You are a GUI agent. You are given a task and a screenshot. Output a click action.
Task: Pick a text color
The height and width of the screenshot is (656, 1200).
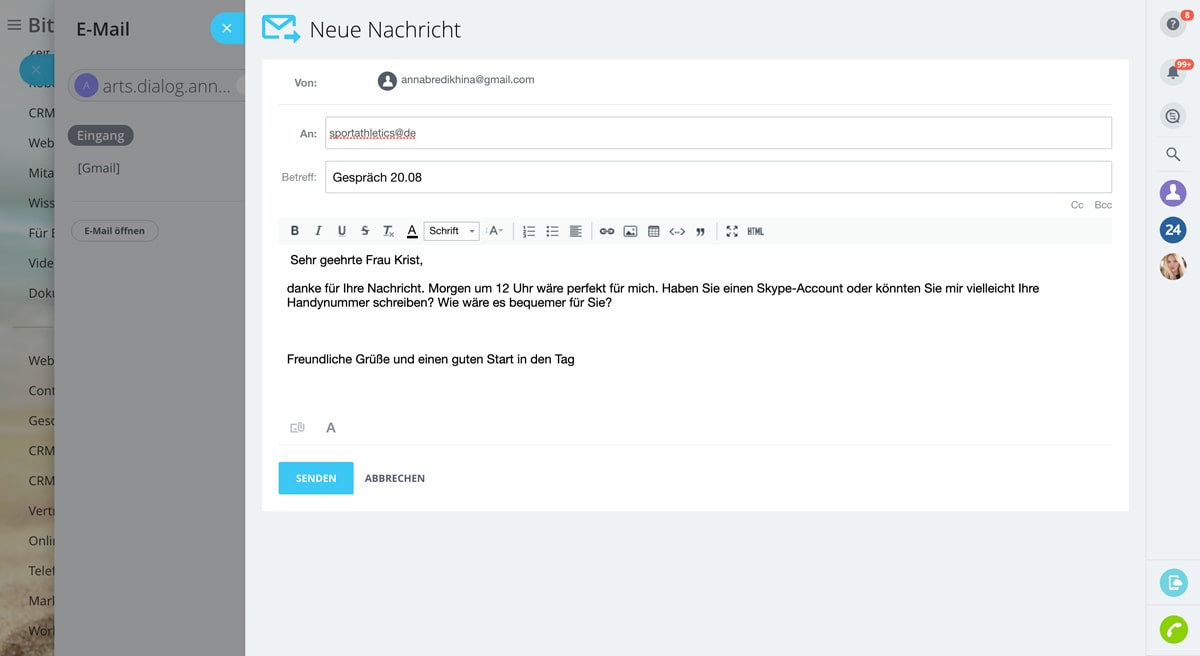click(412, 231)
